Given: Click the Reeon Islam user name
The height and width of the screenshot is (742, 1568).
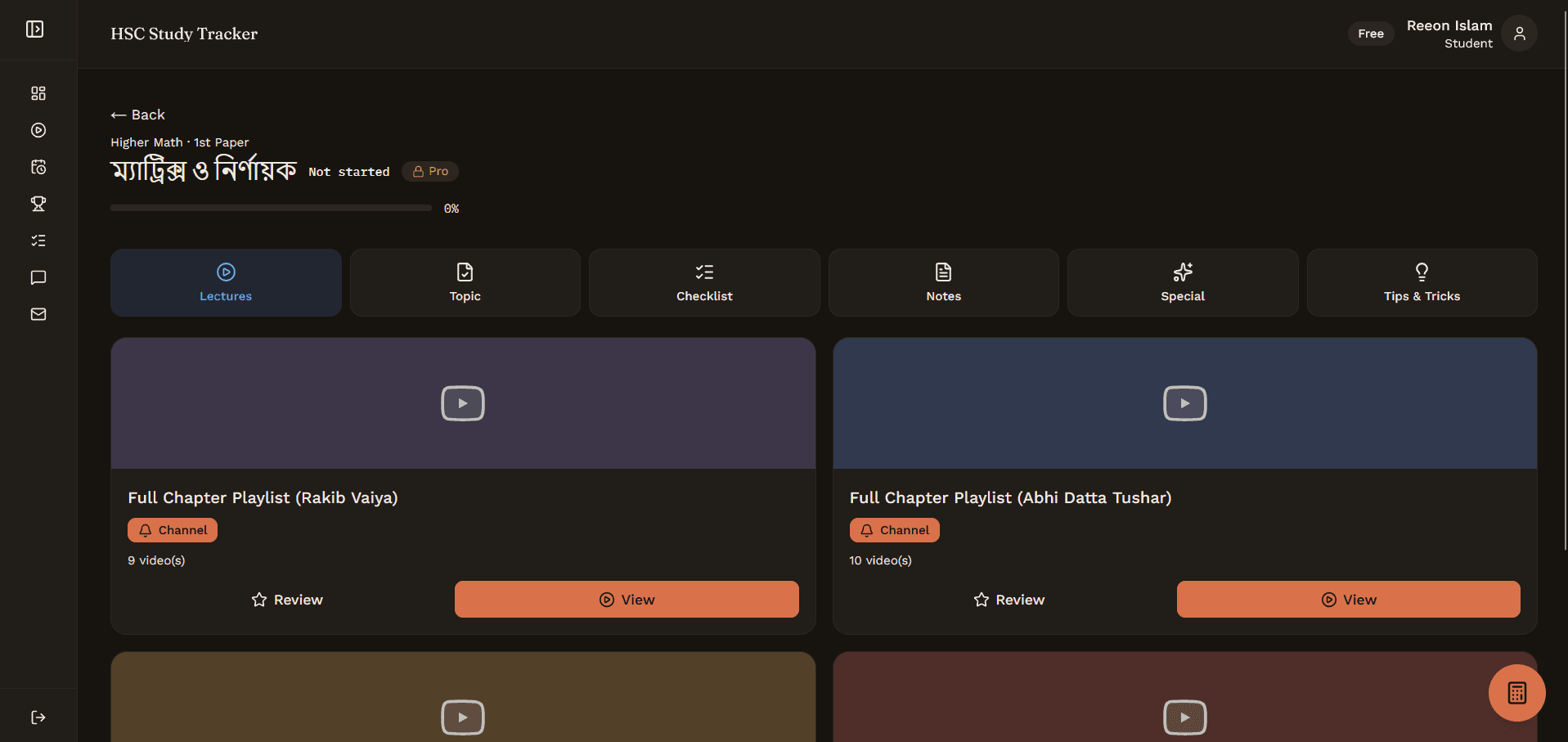Looking at the screenshot, I should [1449, 25].
